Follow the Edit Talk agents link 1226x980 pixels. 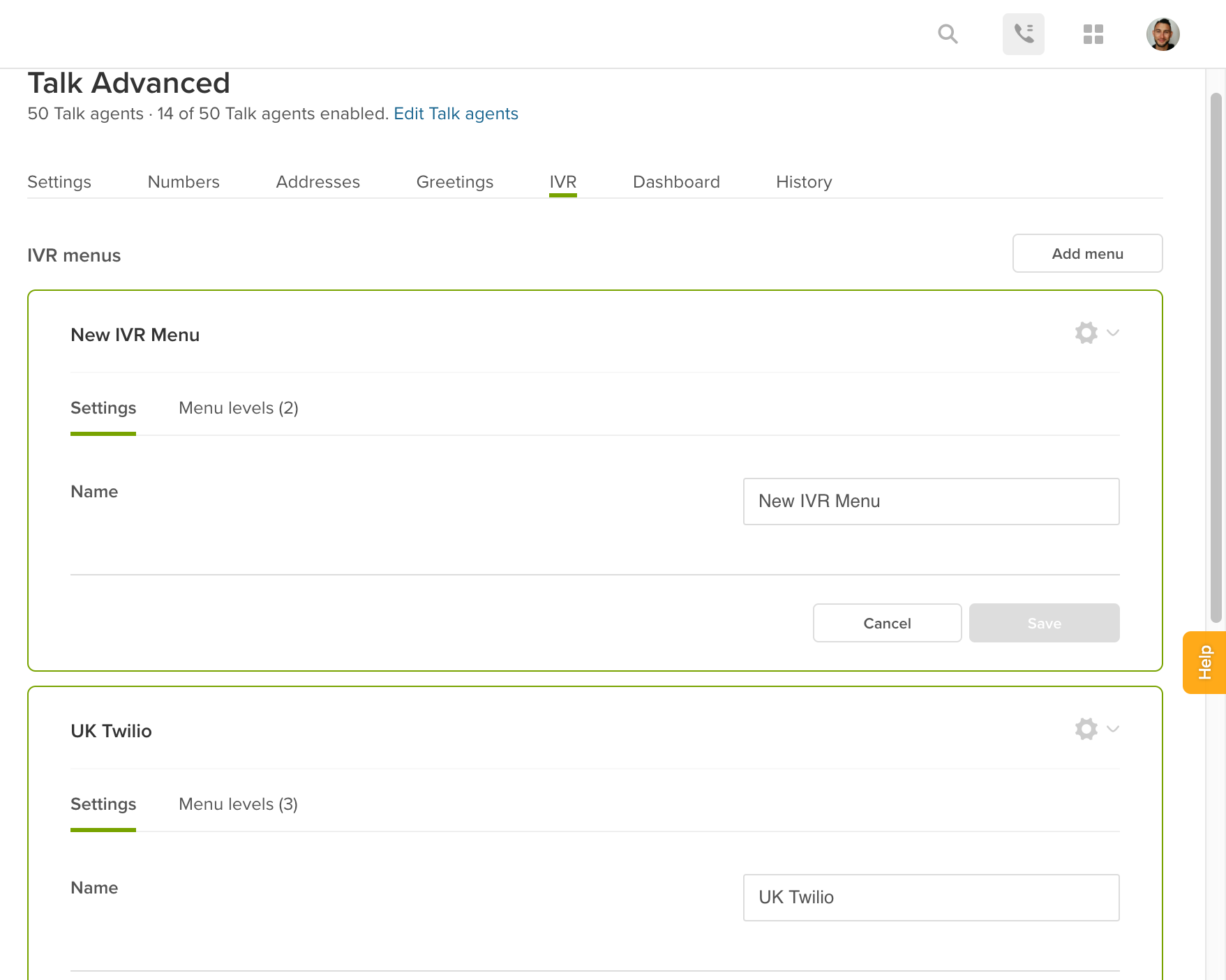(456, 114)
